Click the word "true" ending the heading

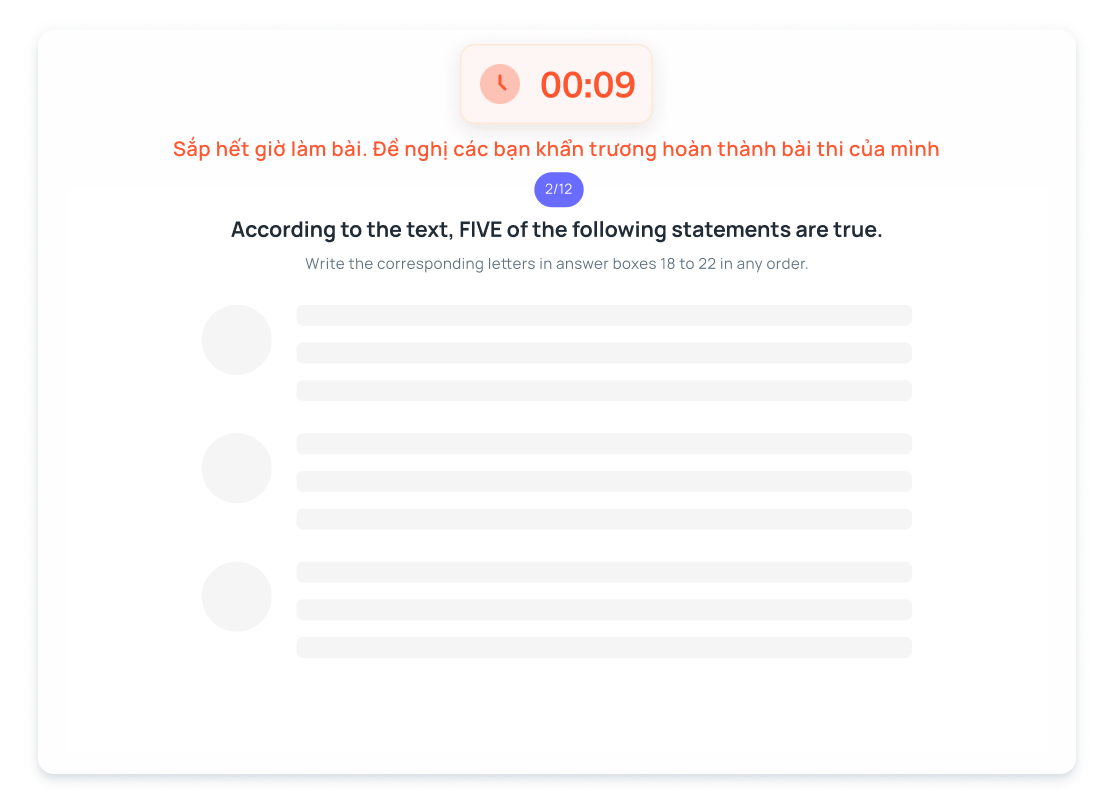point(855,229)
